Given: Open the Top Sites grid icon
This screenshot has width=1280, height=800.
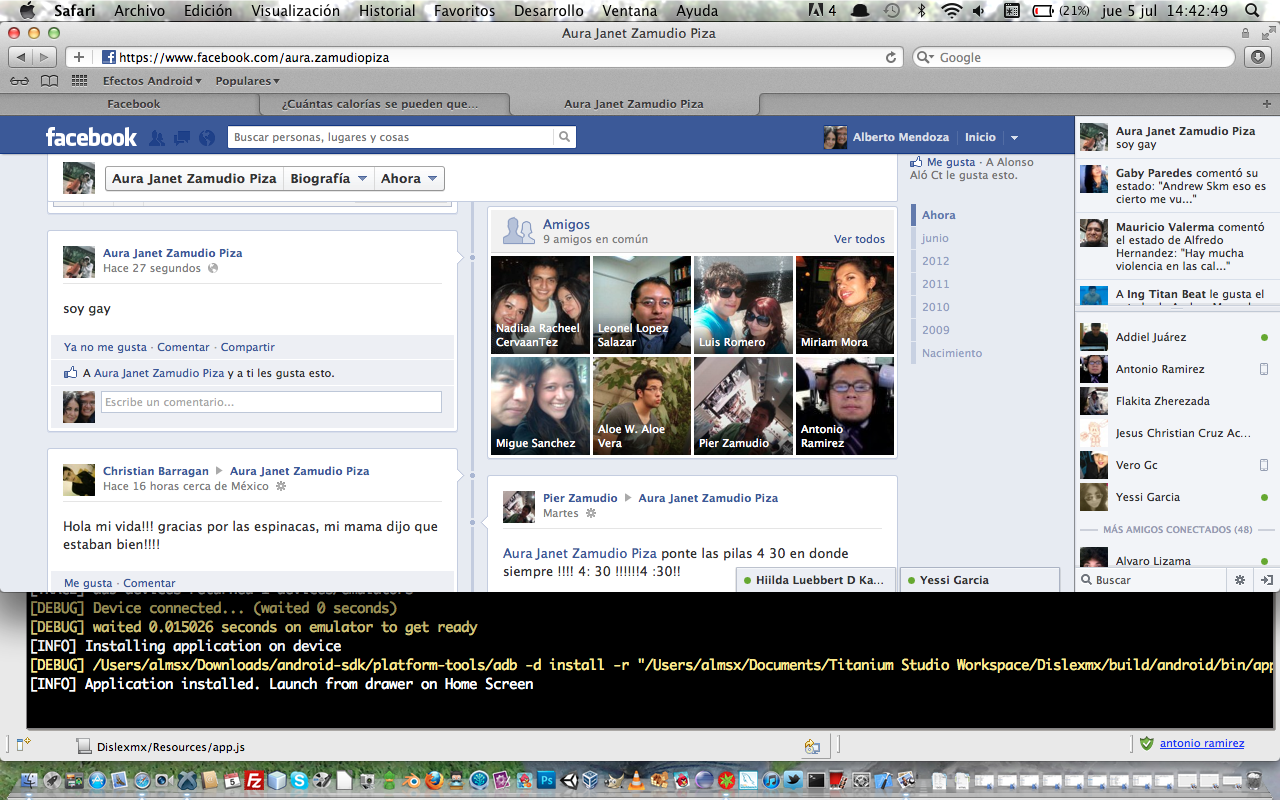Looking at the screenshot, I should 79,81.
